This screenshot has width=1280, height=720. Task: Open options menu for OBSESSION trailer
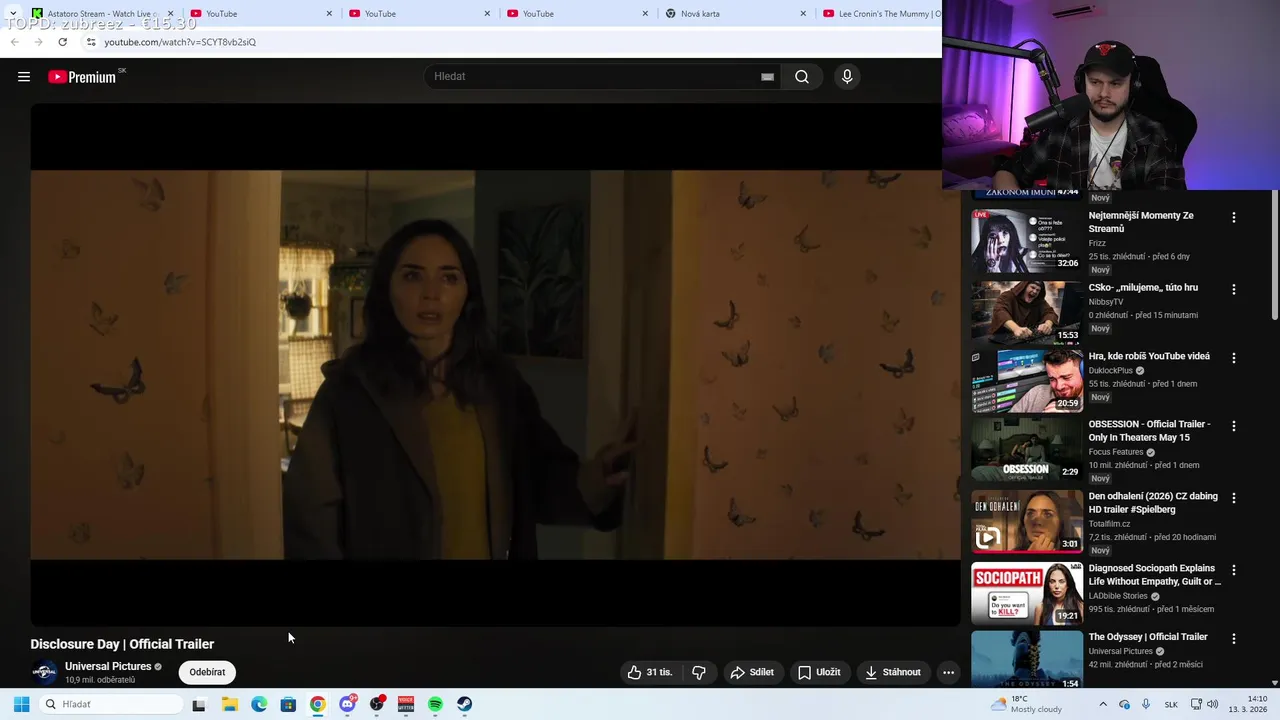(1233, 425)
